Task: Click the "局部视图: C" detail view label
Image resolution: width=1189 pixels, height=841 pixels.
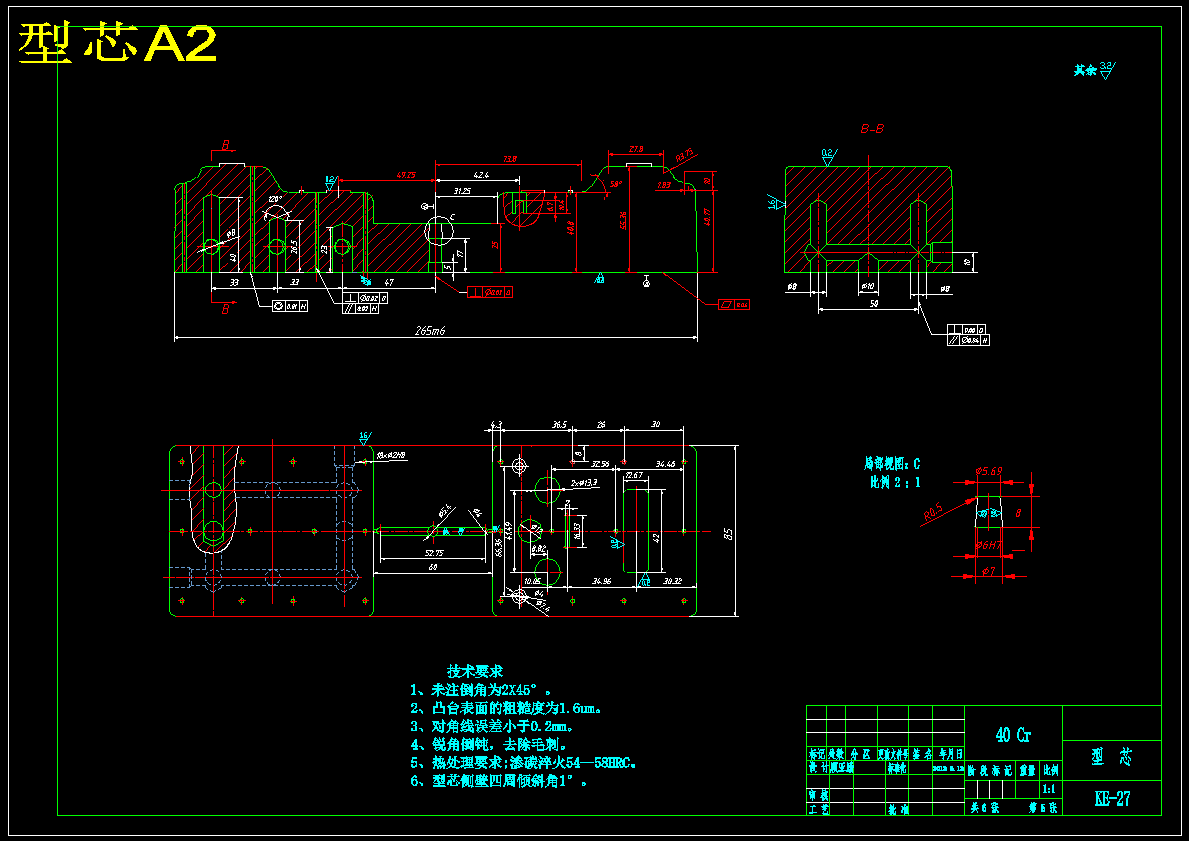Action: (892, 463)
